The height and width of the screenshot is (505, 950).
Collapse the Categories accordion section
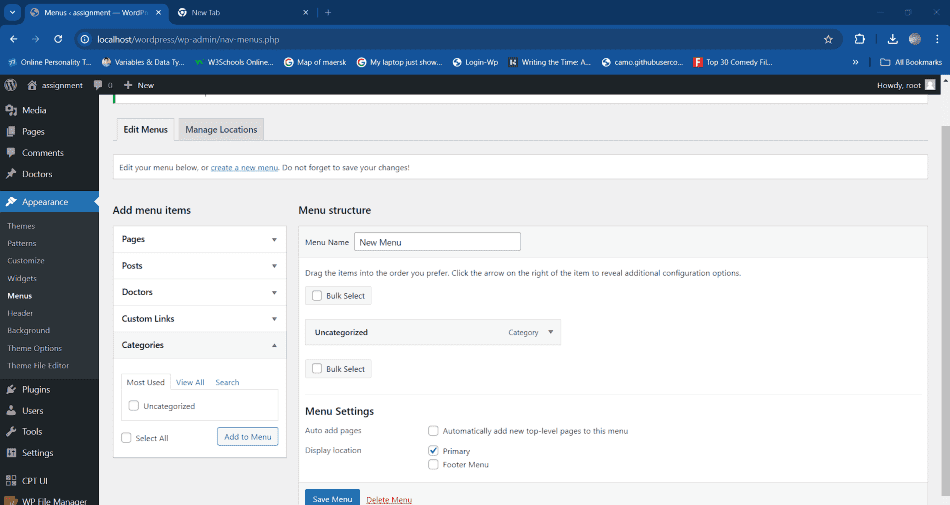pyautogui.click(x=200, y=345)
